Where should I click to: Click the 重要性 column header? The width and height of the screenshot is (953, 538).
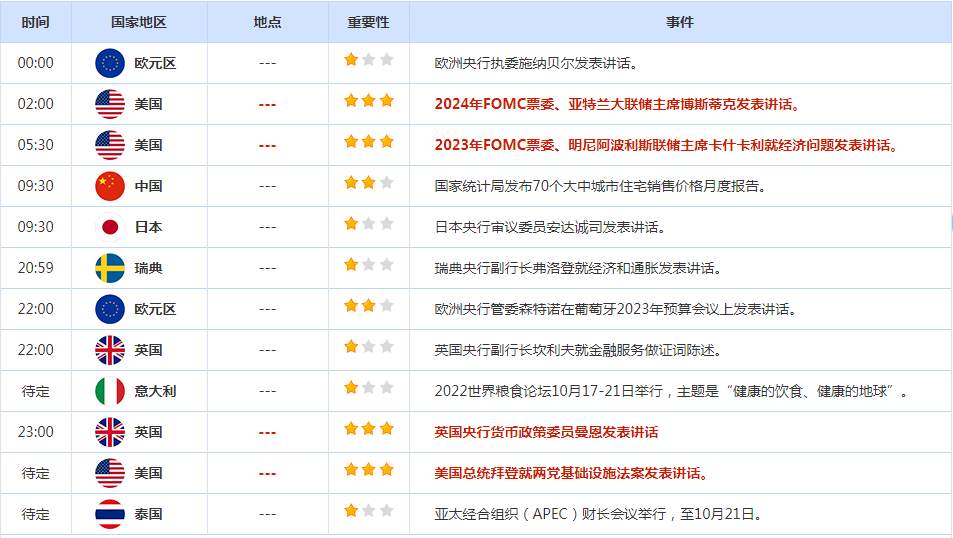pyautogui.click(x=368, y=22)
